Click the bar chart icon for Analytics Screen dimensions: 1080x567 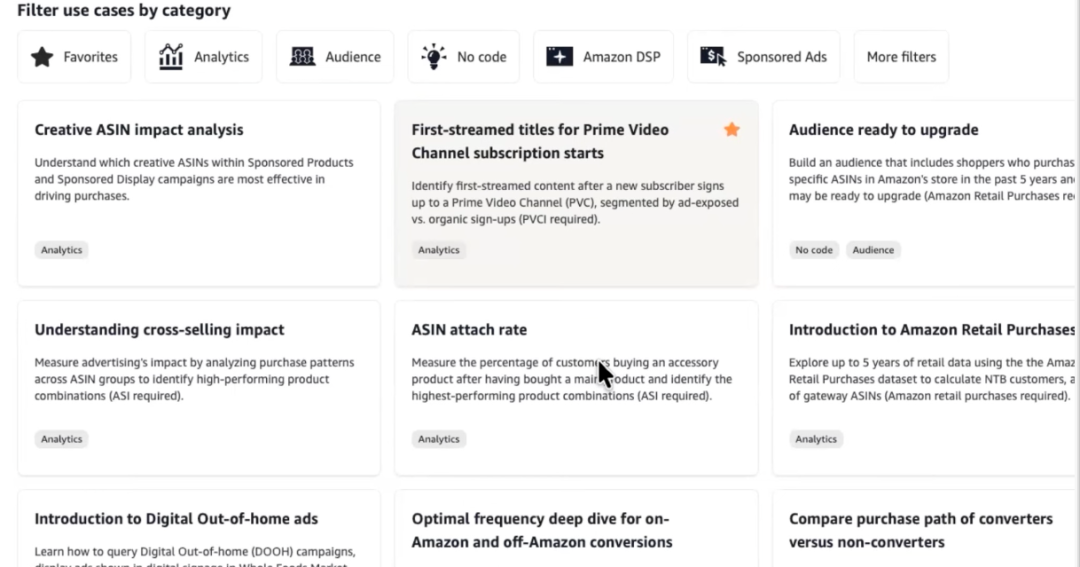(x=171, y=57)
